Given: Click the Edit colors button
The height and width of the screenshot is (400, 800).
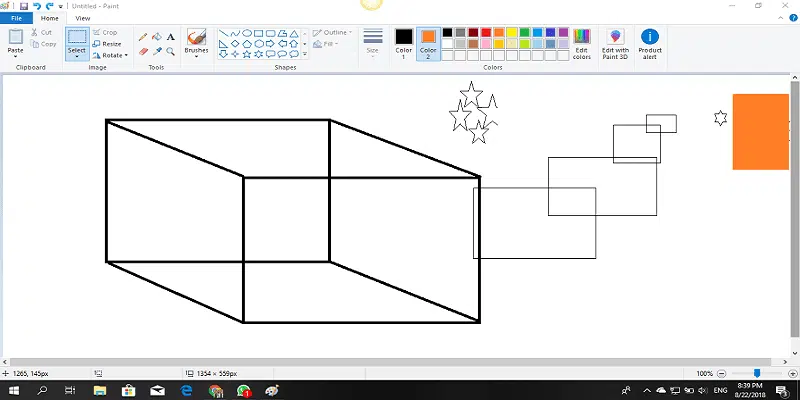Looking at the screenshot, I should (x=581, y=43).
